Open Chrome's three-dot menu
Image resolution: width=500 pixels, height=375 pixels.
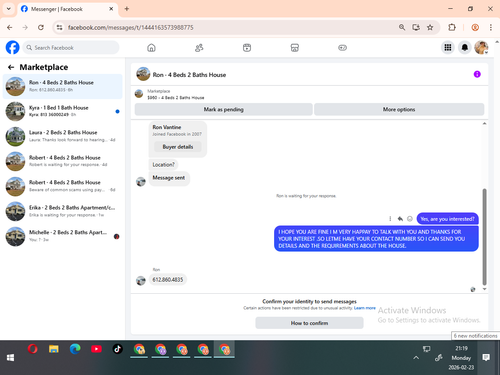coord(491,27)
